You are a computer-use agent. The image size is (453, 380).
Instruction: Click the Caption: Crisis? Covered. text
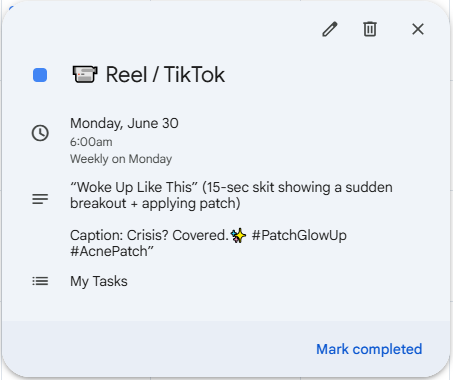click(149, 235)
